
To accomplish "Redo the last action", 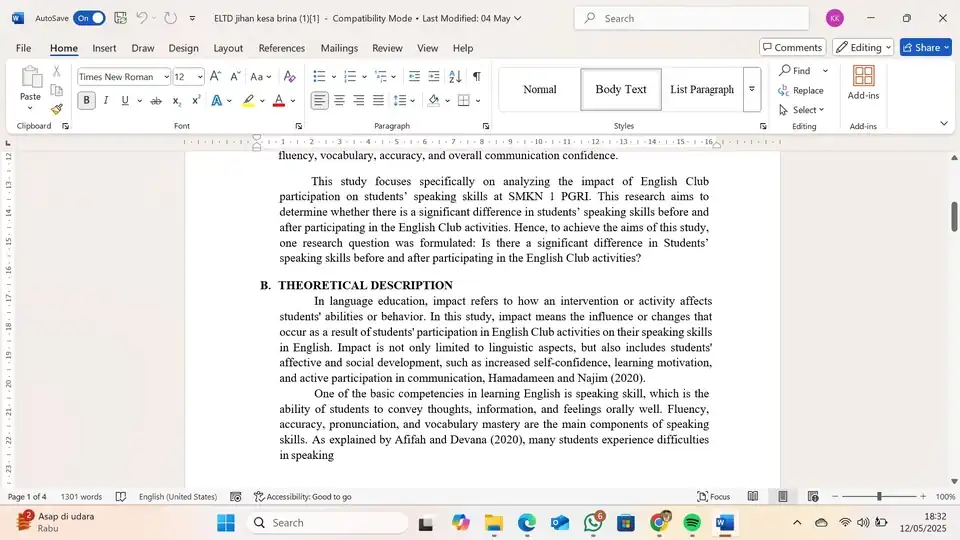I will click(x=170, y=18).
